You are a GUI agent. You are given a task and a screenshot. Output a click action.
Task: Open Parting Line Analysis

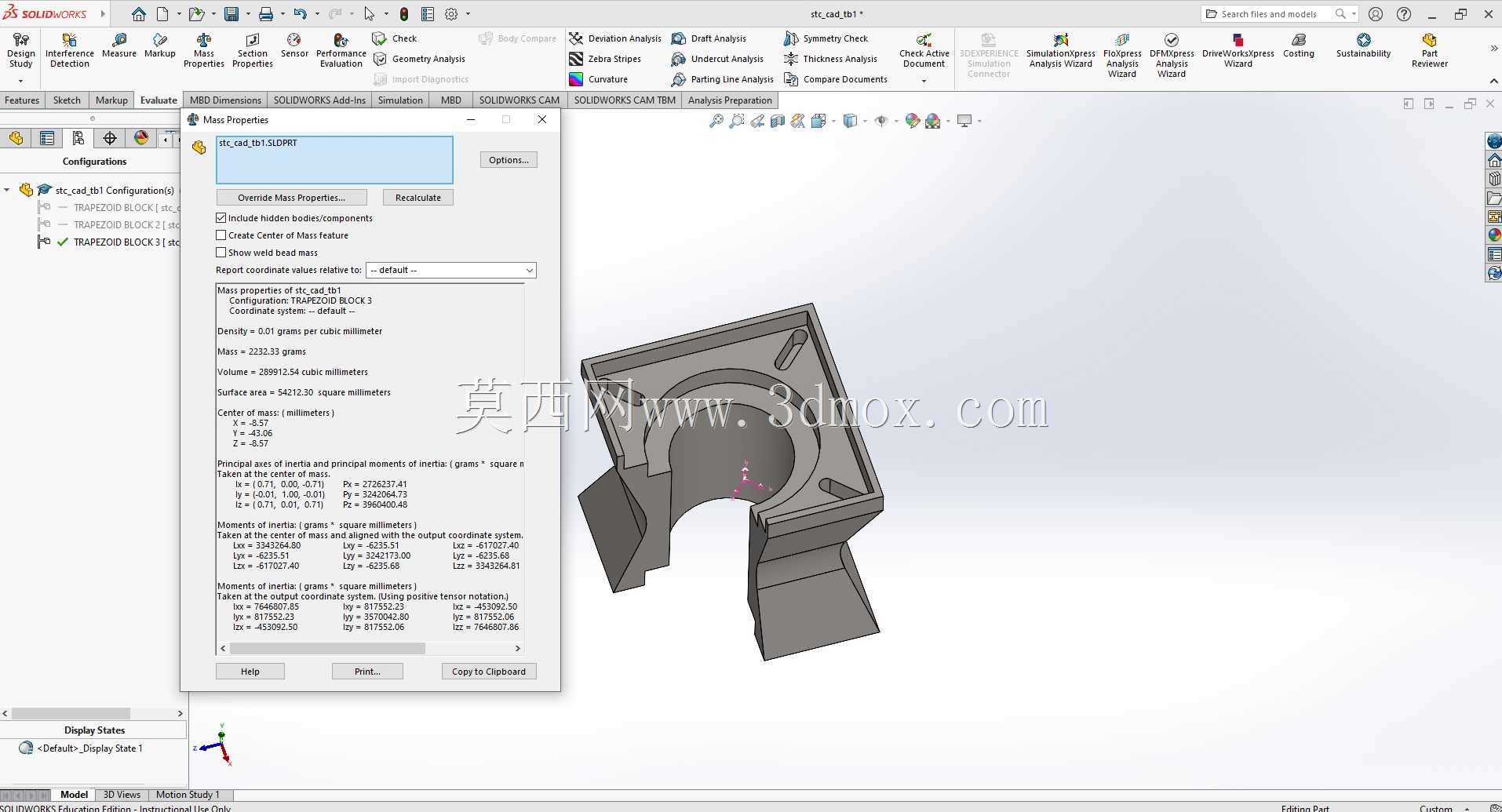click(x=723, y=79)
